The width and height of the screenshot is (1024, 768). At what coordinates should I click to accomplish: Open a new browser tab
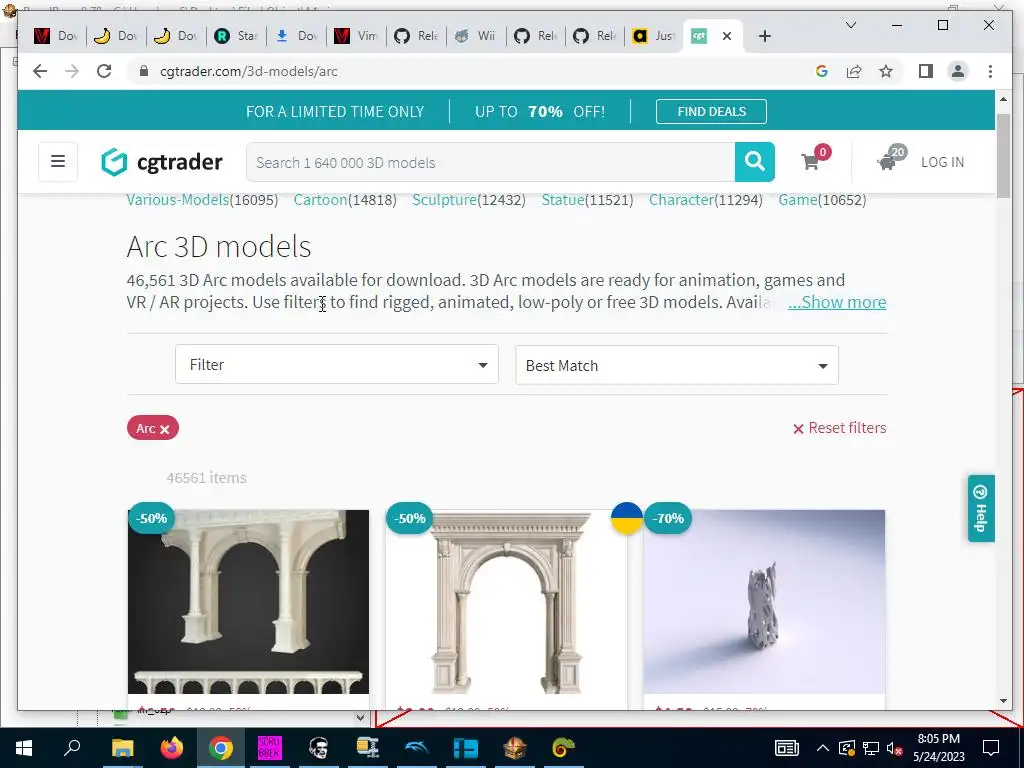(x=765, y=36)
